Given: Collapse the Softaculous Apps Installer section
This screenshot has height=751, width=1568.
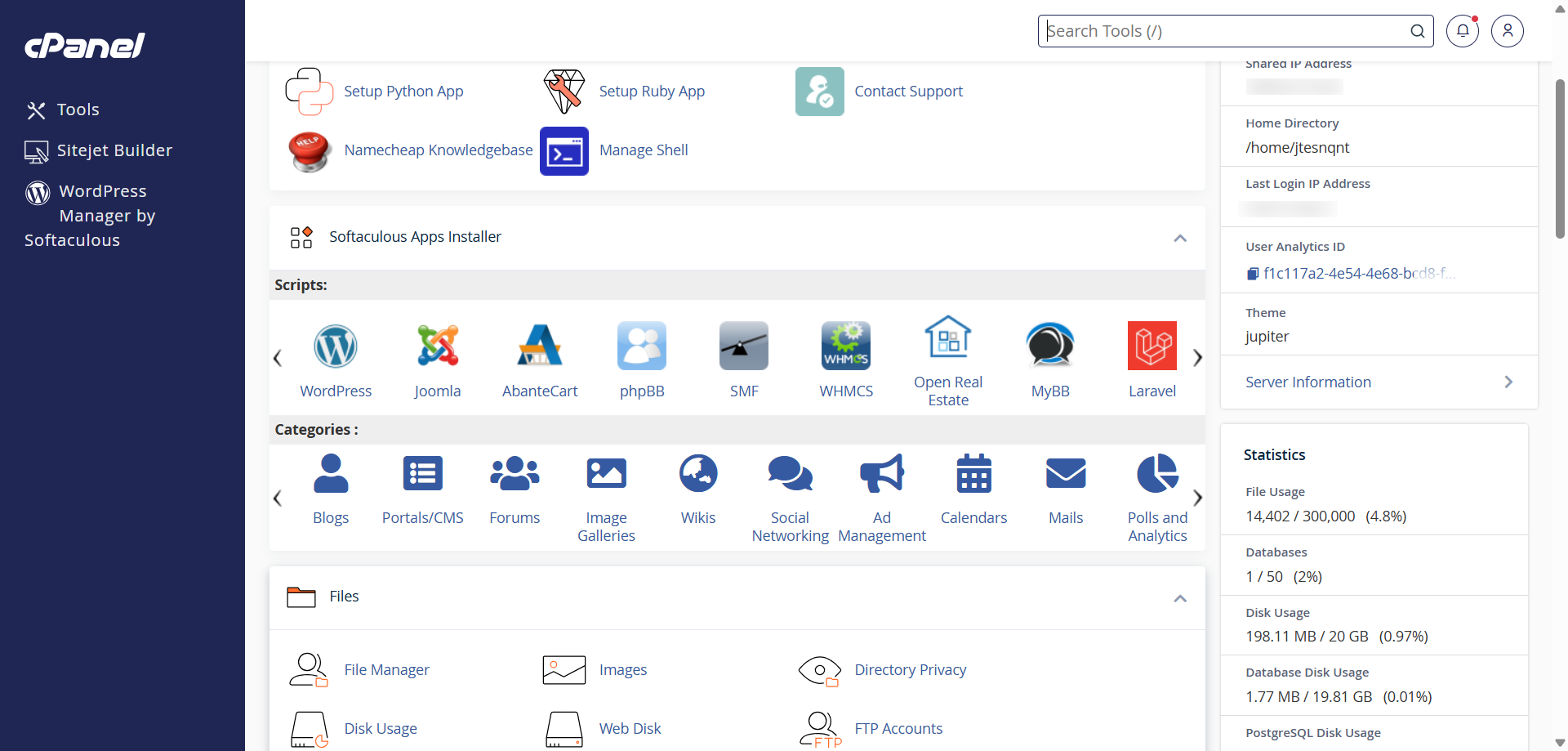Looking at the screenshot, I should [1180, 238].
